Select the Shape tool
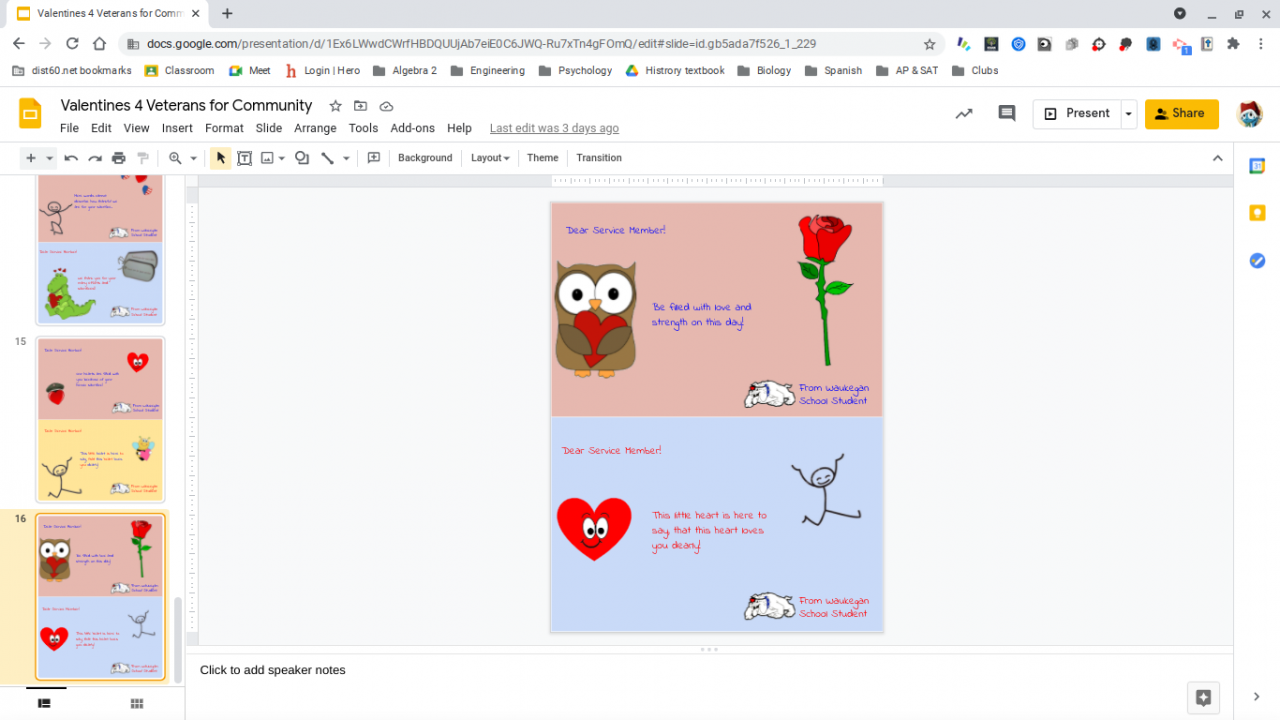Image resolution: width=1280 pixels, height=720 pixels. click(x=302, y=158)
